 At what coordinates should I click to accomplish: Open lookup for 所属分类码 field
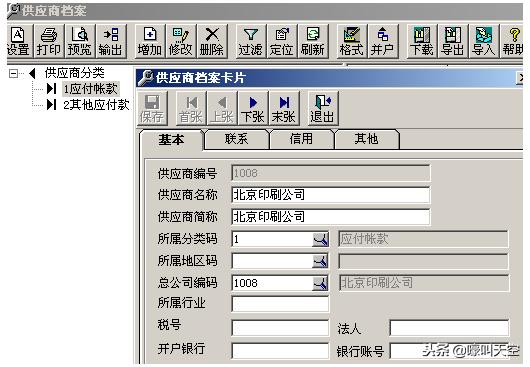320,240
